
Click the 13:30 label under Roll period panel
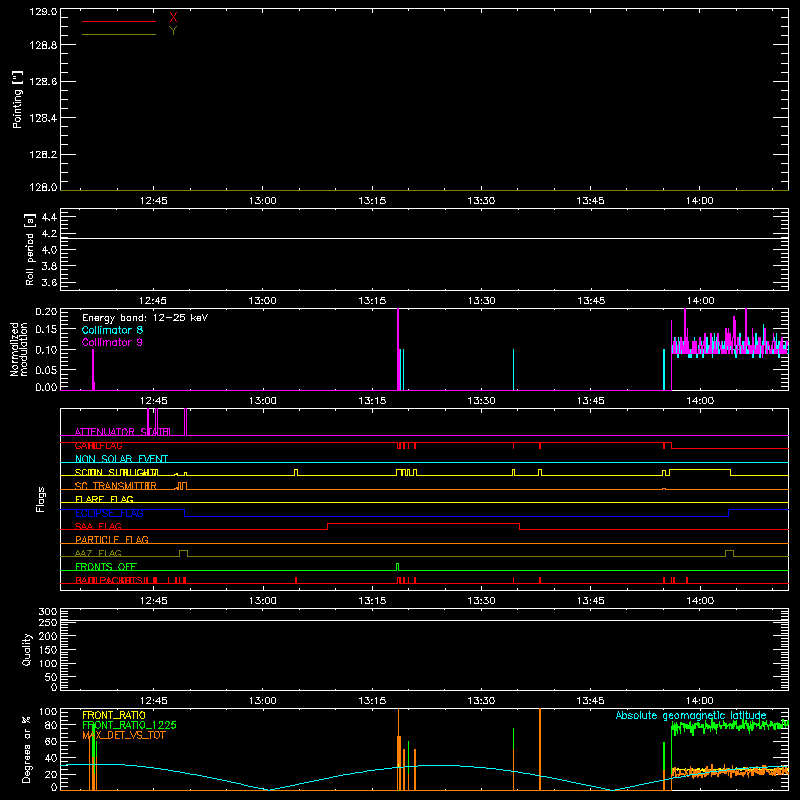481,301
